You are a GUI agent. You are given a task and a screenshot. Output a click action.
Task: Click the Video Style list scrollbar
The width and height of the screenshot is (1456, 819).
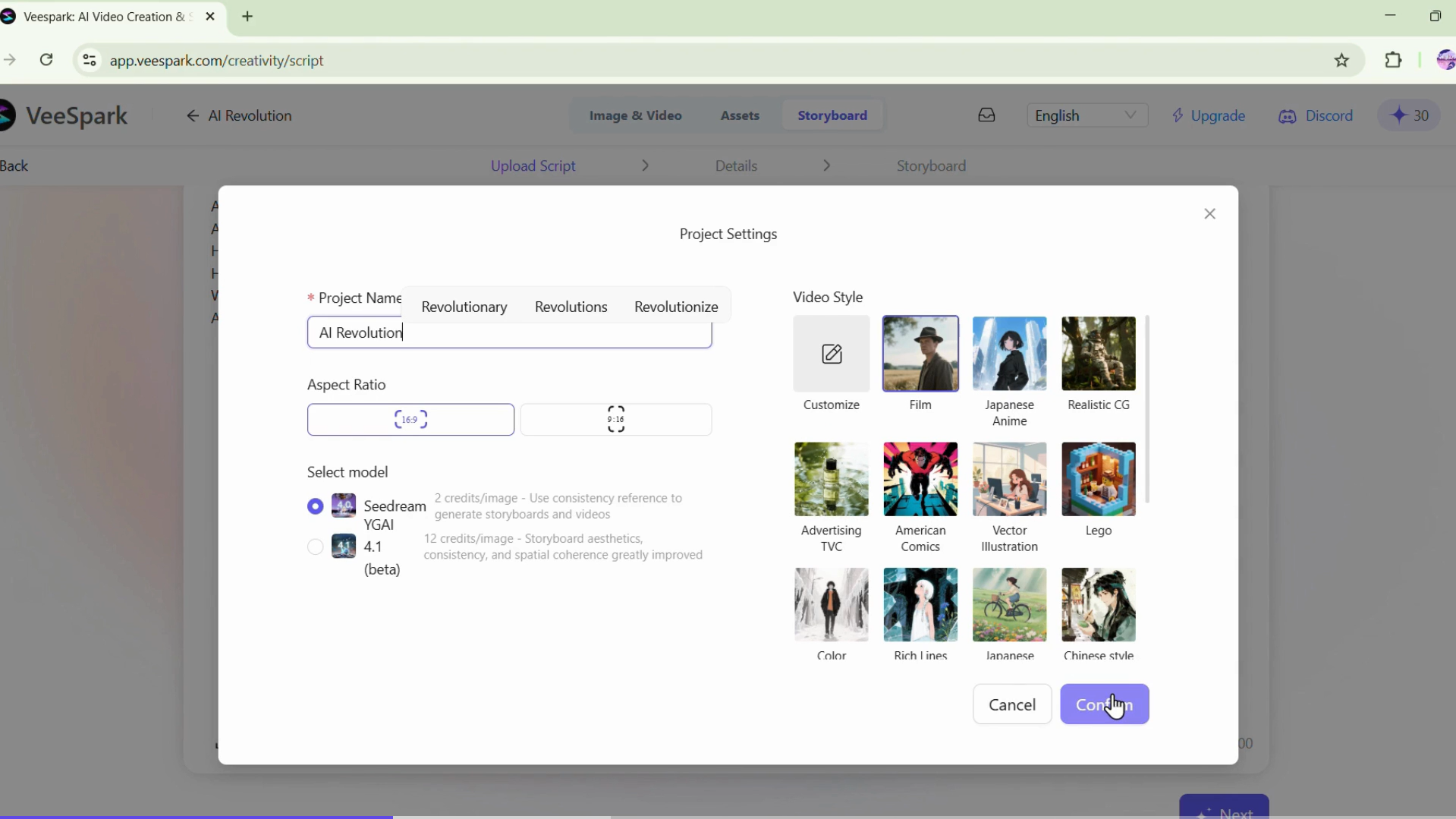click(x=1147, y=409)
